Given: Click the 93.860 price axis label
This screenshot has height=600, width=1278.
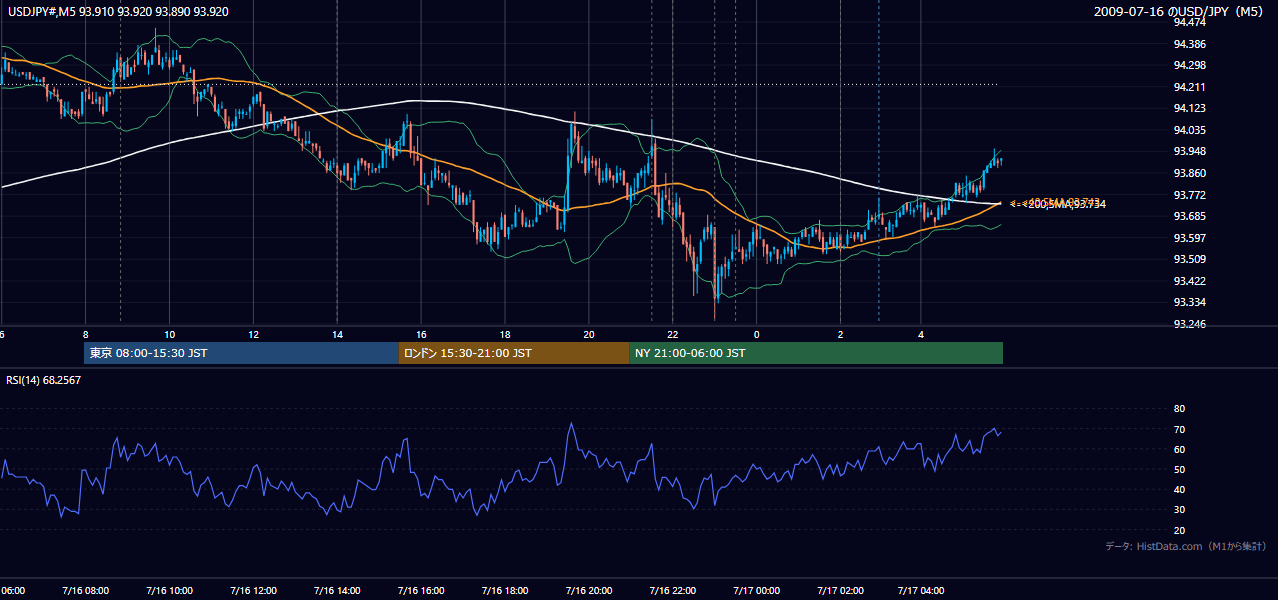Looking at the screenshot, I should (1189, 173).
